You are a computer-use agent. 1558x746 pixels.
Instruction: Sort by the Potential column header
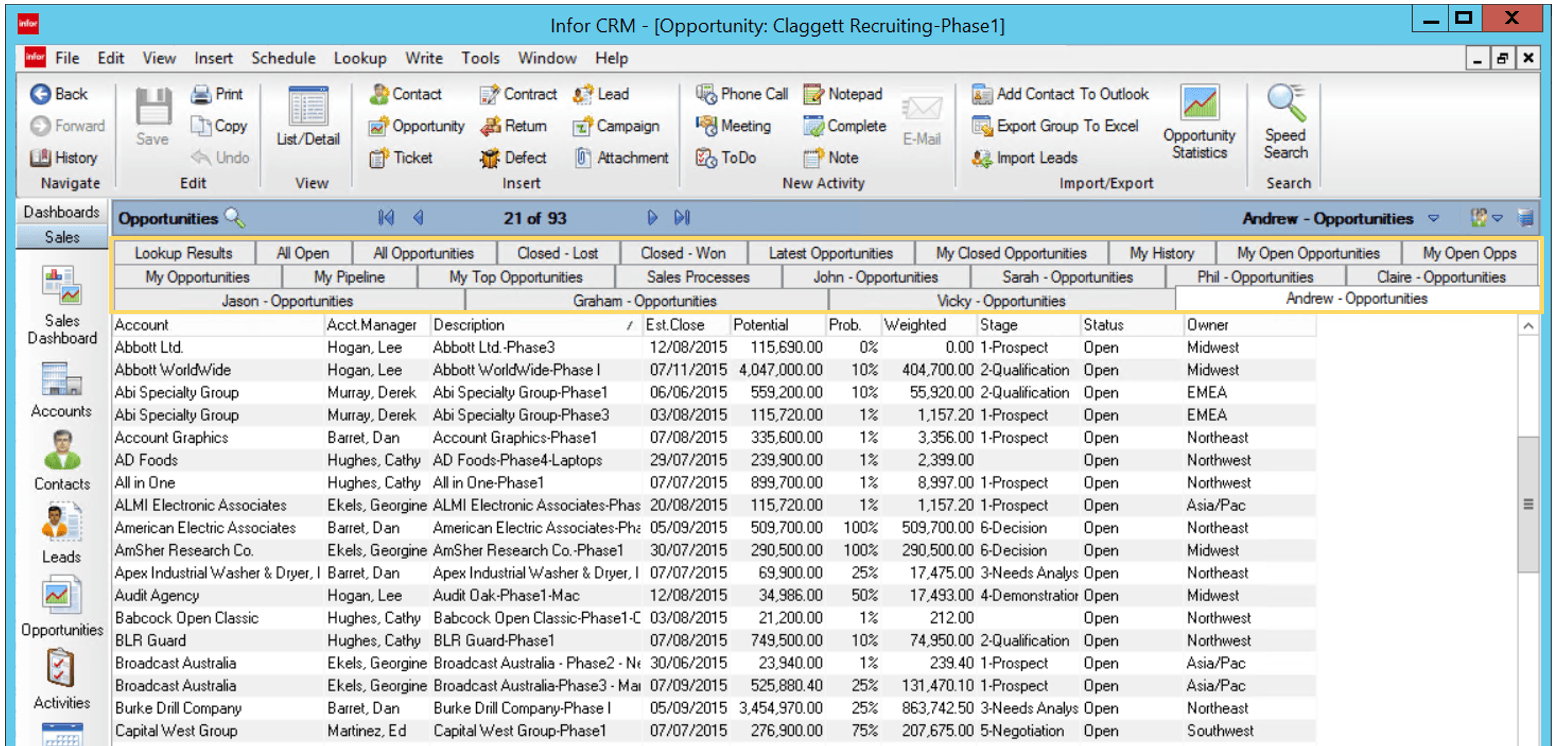click(x=777, y=325)
